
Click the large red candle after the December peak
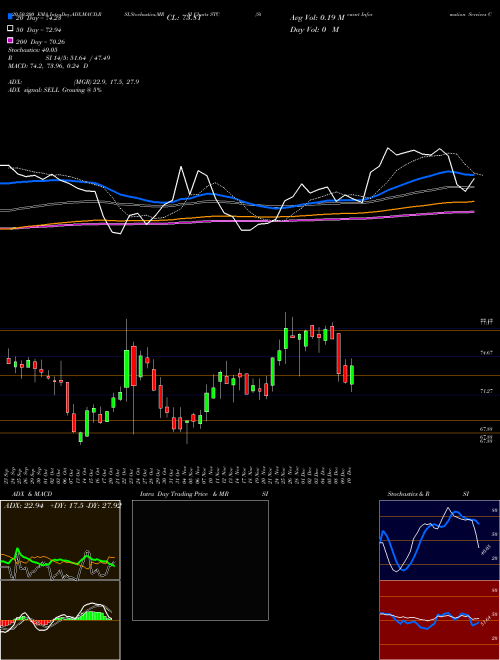[x=338, y=353]
